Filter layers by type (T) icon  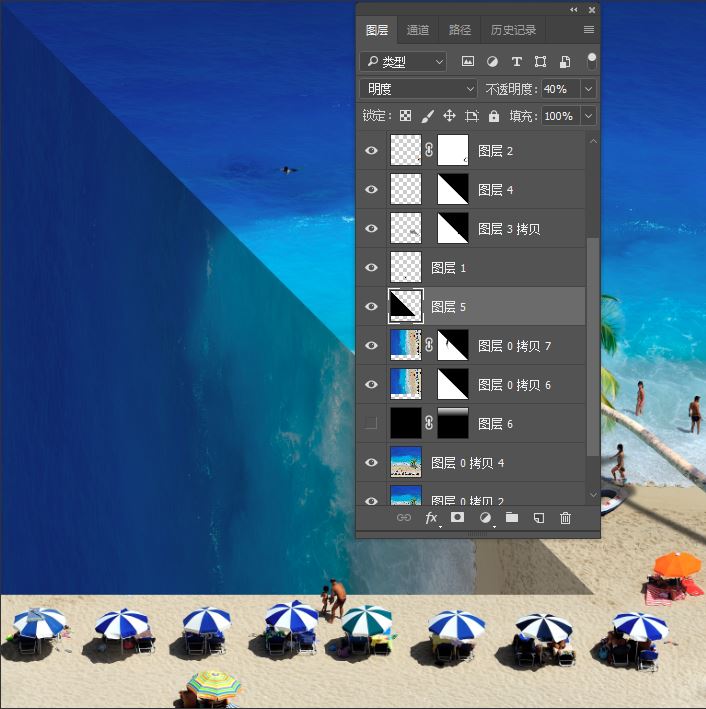(x=516, y=61)
